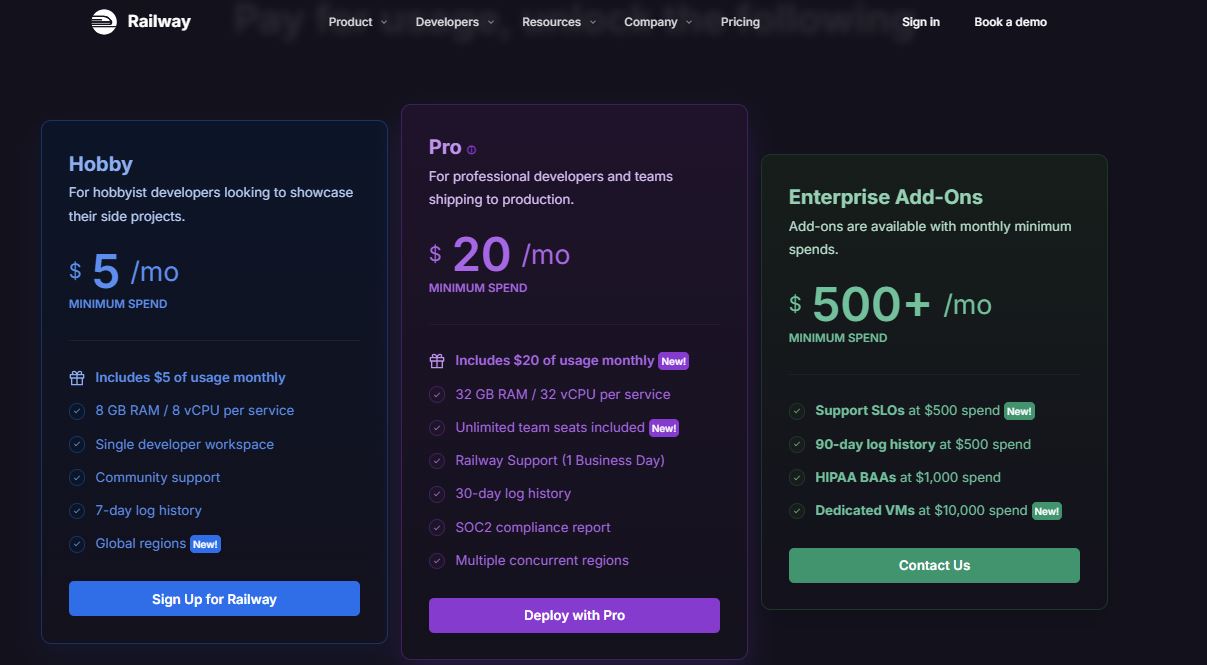Open the Company nav dropdown
This screenshot has width=1207, height=665.
(658, 22)
